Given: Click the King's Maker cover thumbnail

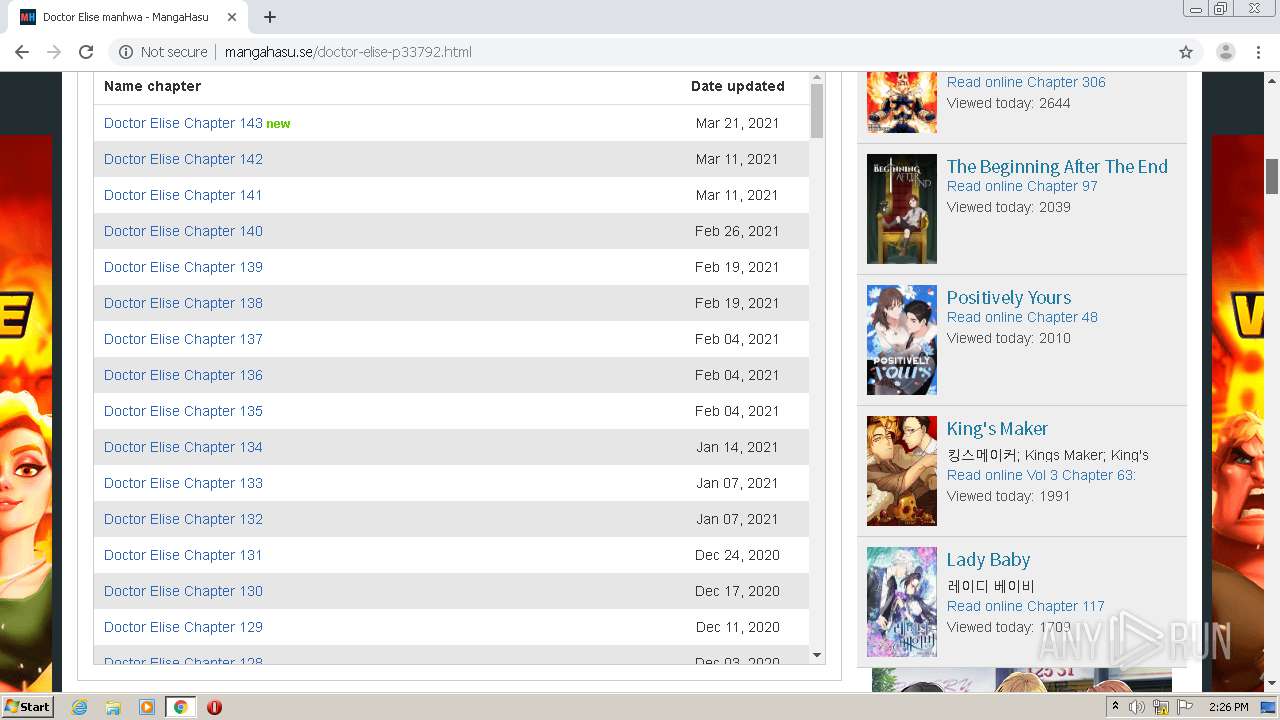Looking at the screenshot, I should (902, 471).
